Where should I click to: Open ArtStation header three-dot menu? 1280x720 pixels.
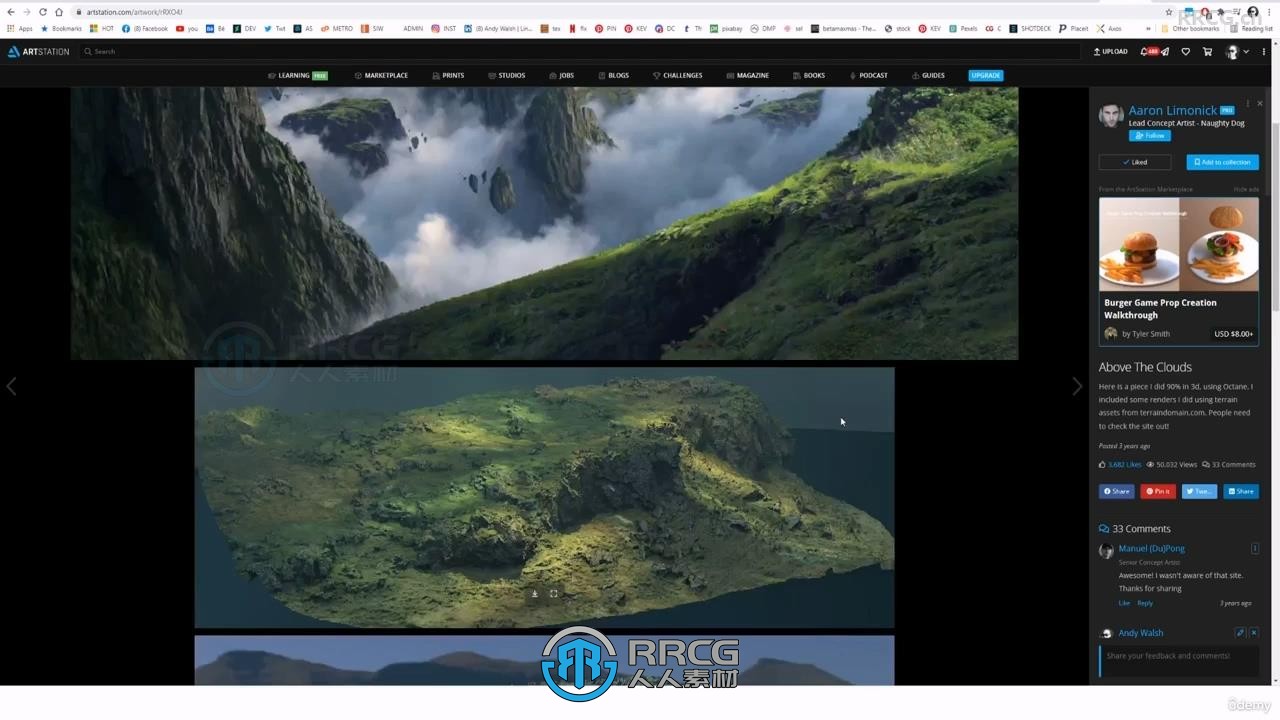click(x=1264, y=51)
